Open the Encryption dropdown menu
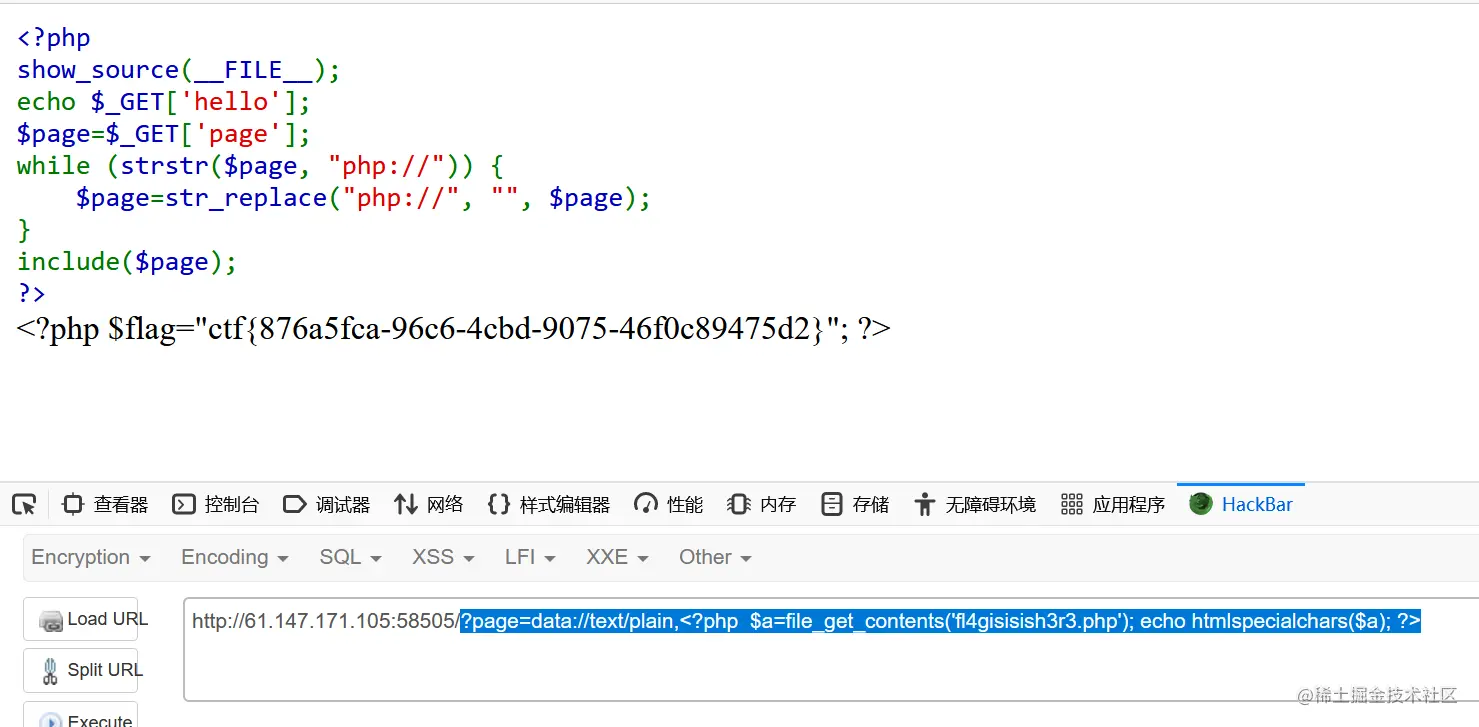The image size is (1479, 727). coord(90,557)
